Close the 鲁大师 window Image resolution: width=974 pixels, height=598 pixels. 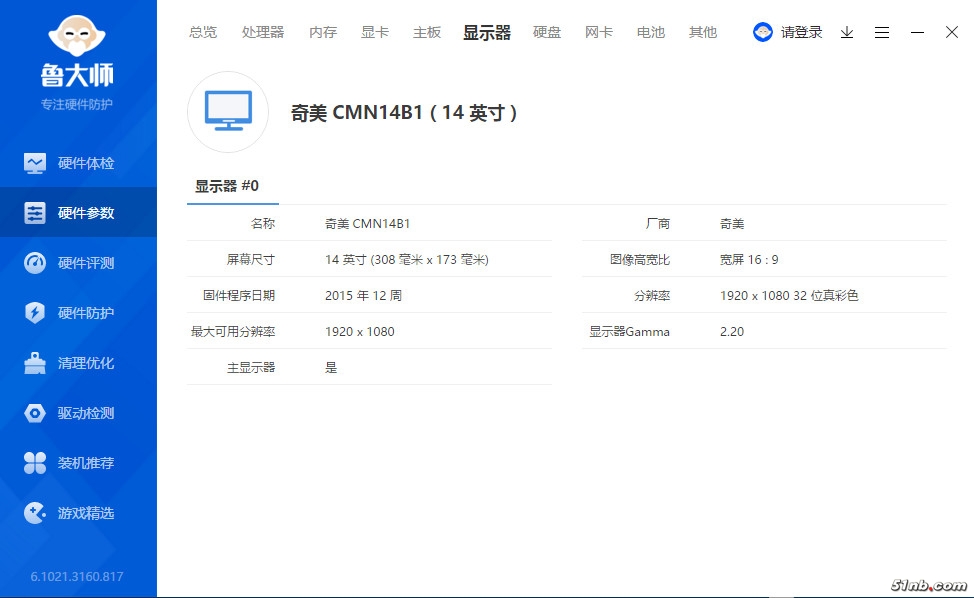[x=952, y=32]
